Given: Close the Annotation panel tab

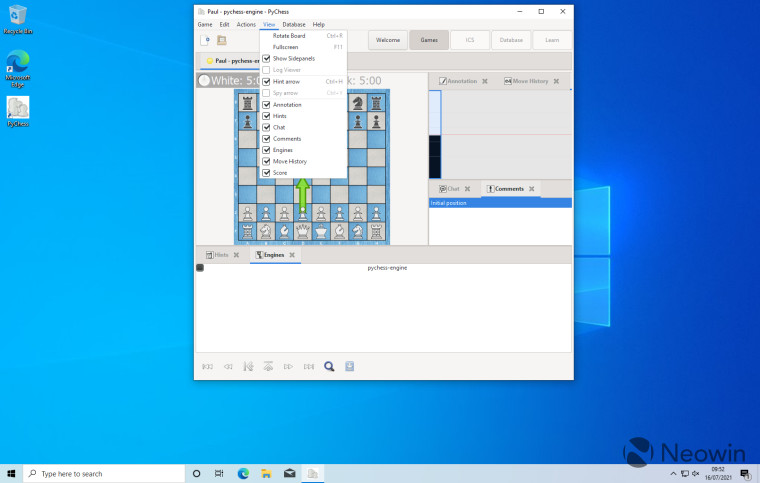Looking at the screenshot, I should coord(485,81).
